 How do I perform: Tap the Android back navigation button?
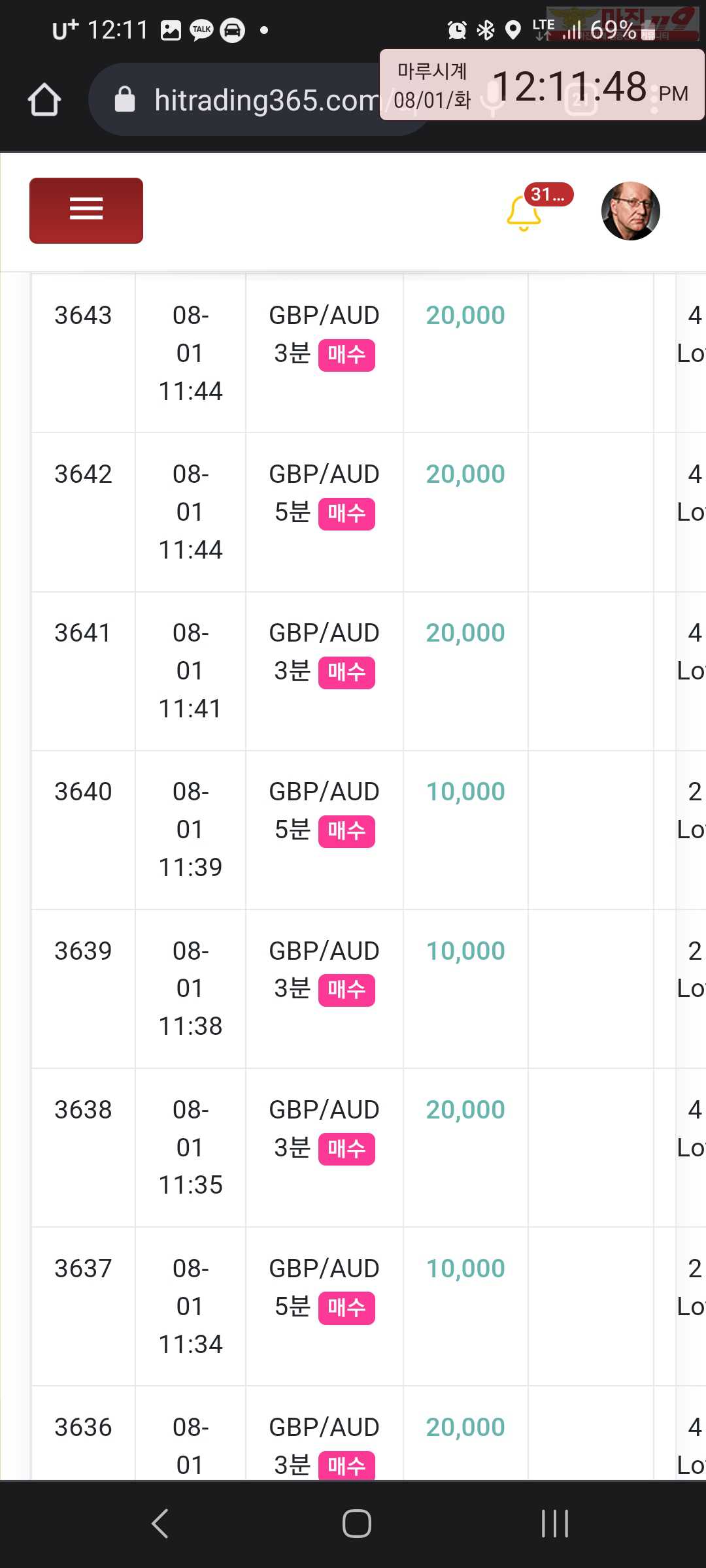pyautogui.click(x=160, y=1524)
